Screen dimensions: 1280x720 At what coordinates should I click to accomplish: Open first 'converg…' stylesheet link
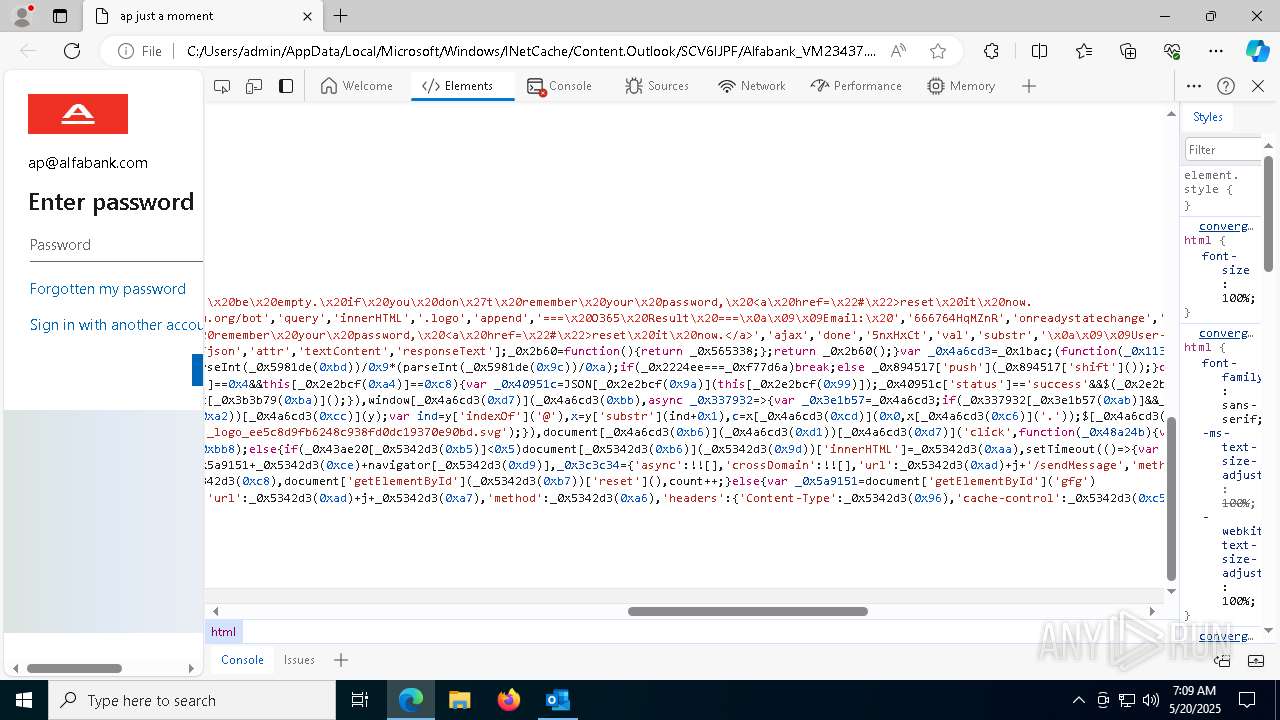1226,226
